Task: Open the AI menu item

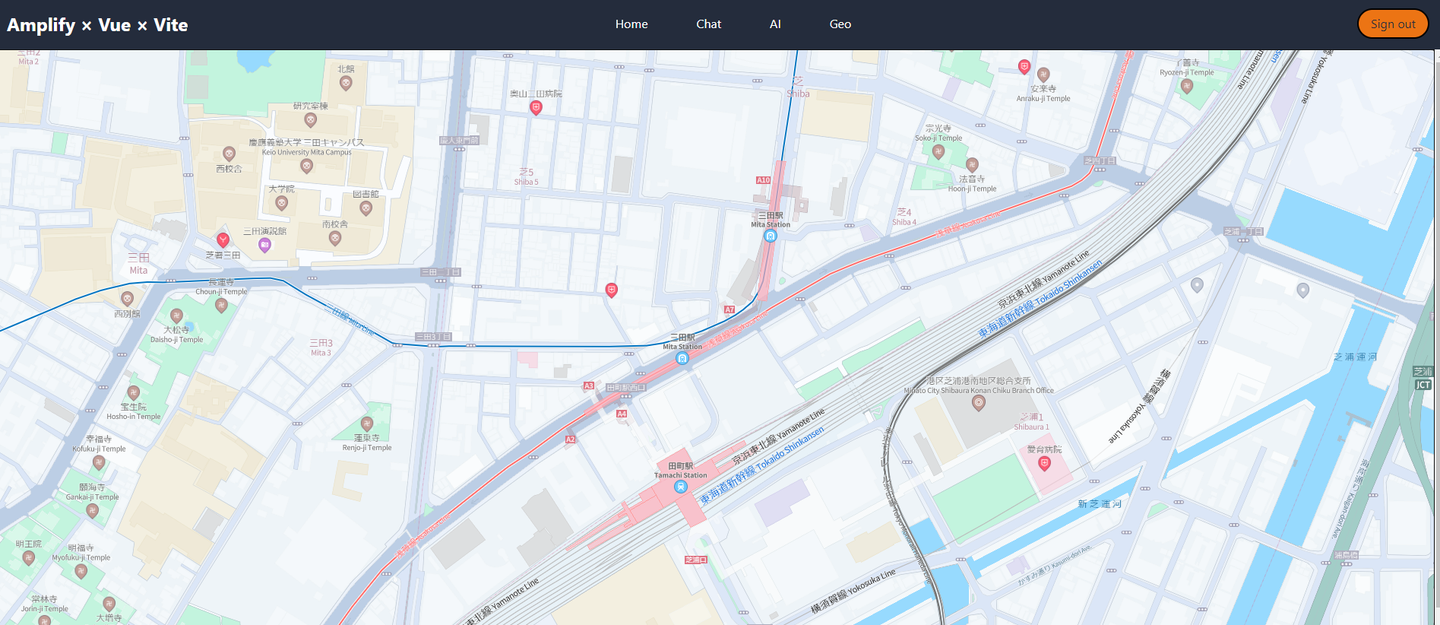Action: click(775, 24)
